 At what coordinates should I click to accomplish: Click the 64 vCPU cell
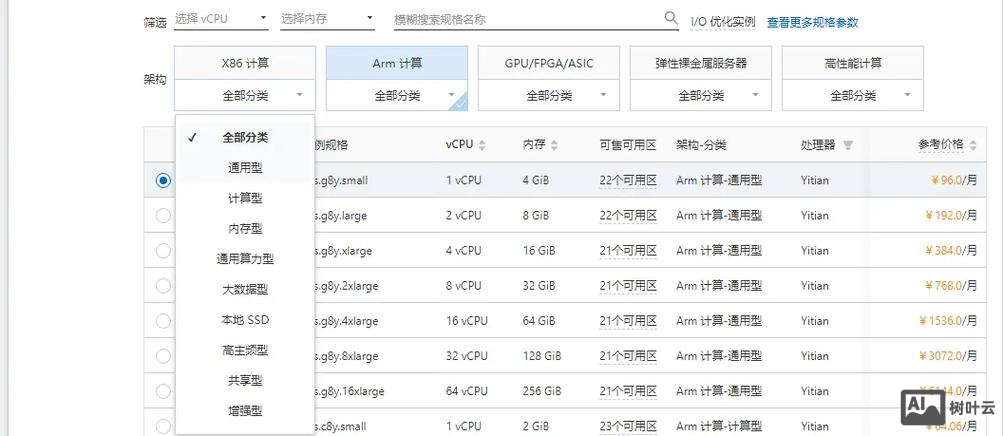[x=467, y=391]
